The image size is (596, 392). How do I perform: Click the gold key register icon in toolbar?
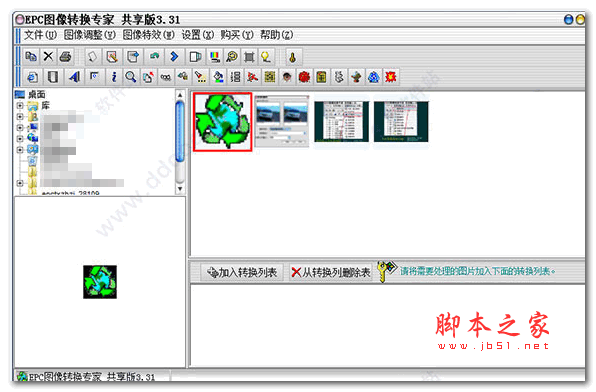point(292,57)
